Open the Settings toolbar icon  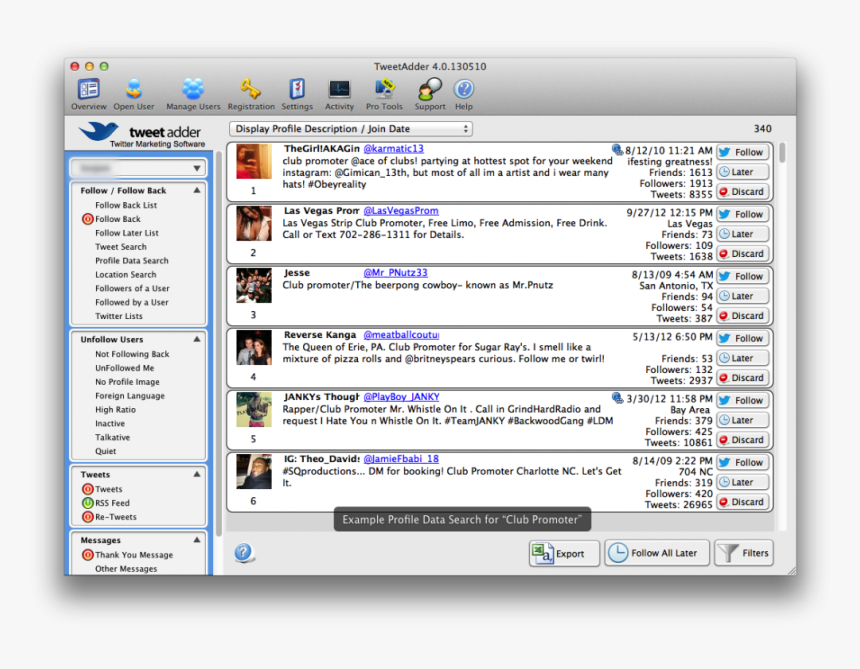297,90
